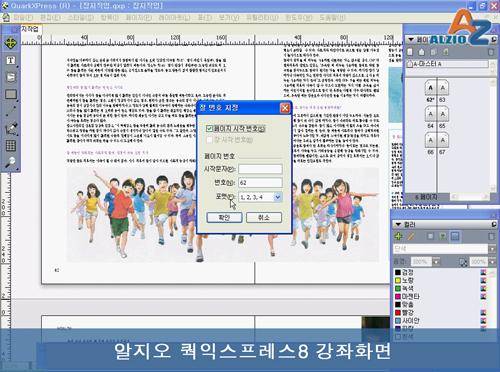Click QuarkXPress document icon left of 파일 menu
The height and width of the screenshot is (372, 500).
6,18
